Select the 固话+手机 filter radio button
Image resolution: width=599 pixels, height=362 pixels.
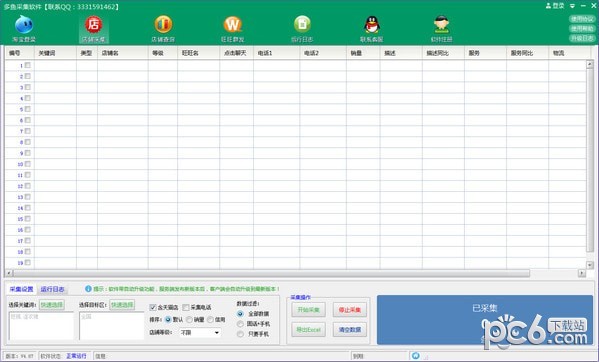click(240, 324)
